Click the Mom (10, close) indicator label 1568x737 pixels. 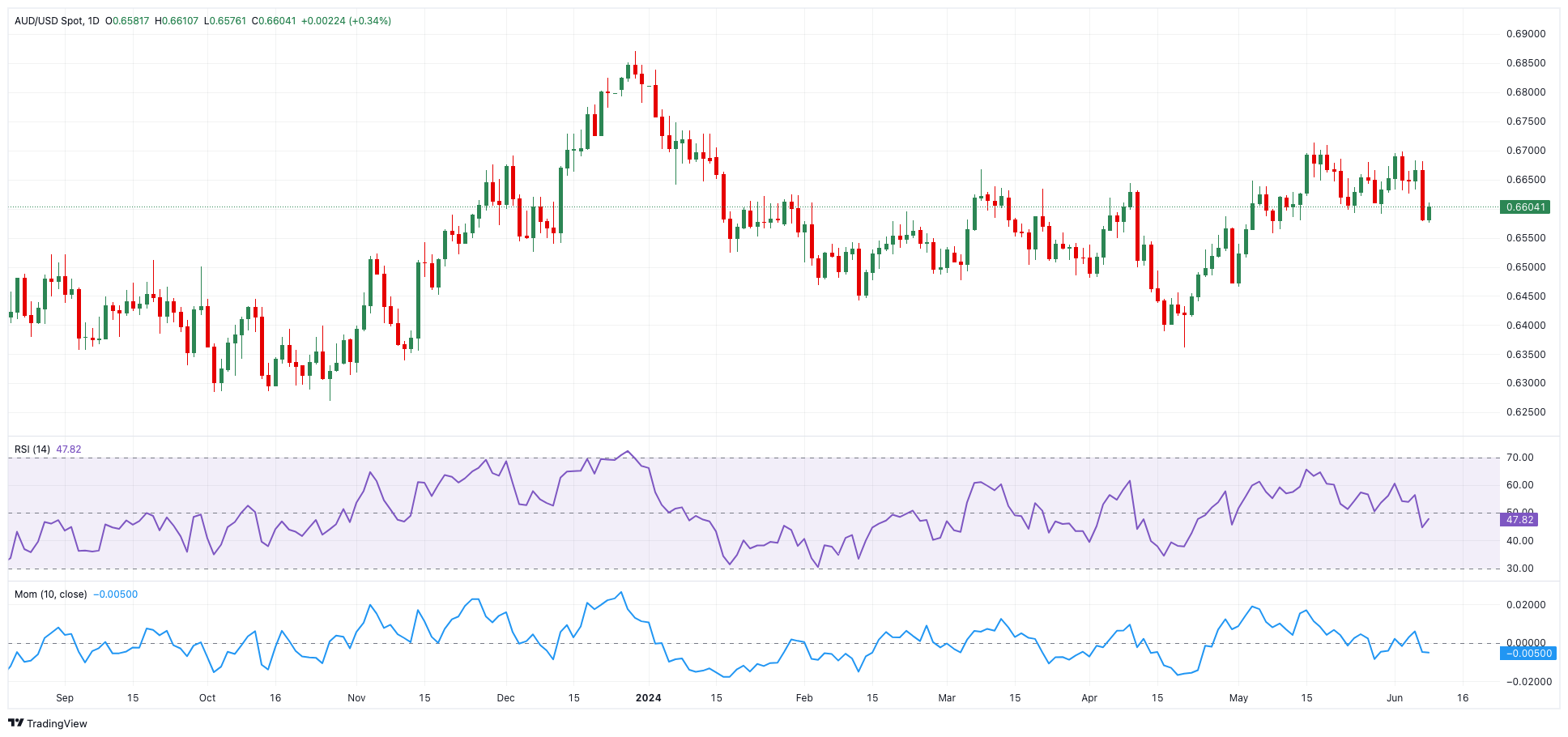tap(51, 594)
